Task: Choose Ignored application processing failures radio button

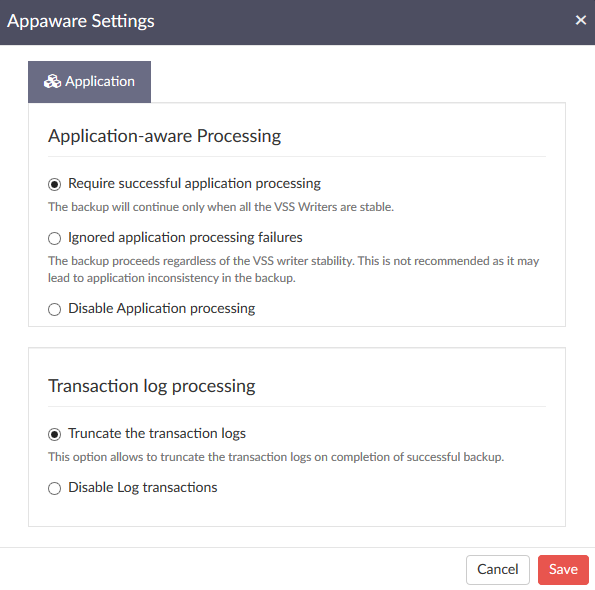Action: (x=54, y=238)
